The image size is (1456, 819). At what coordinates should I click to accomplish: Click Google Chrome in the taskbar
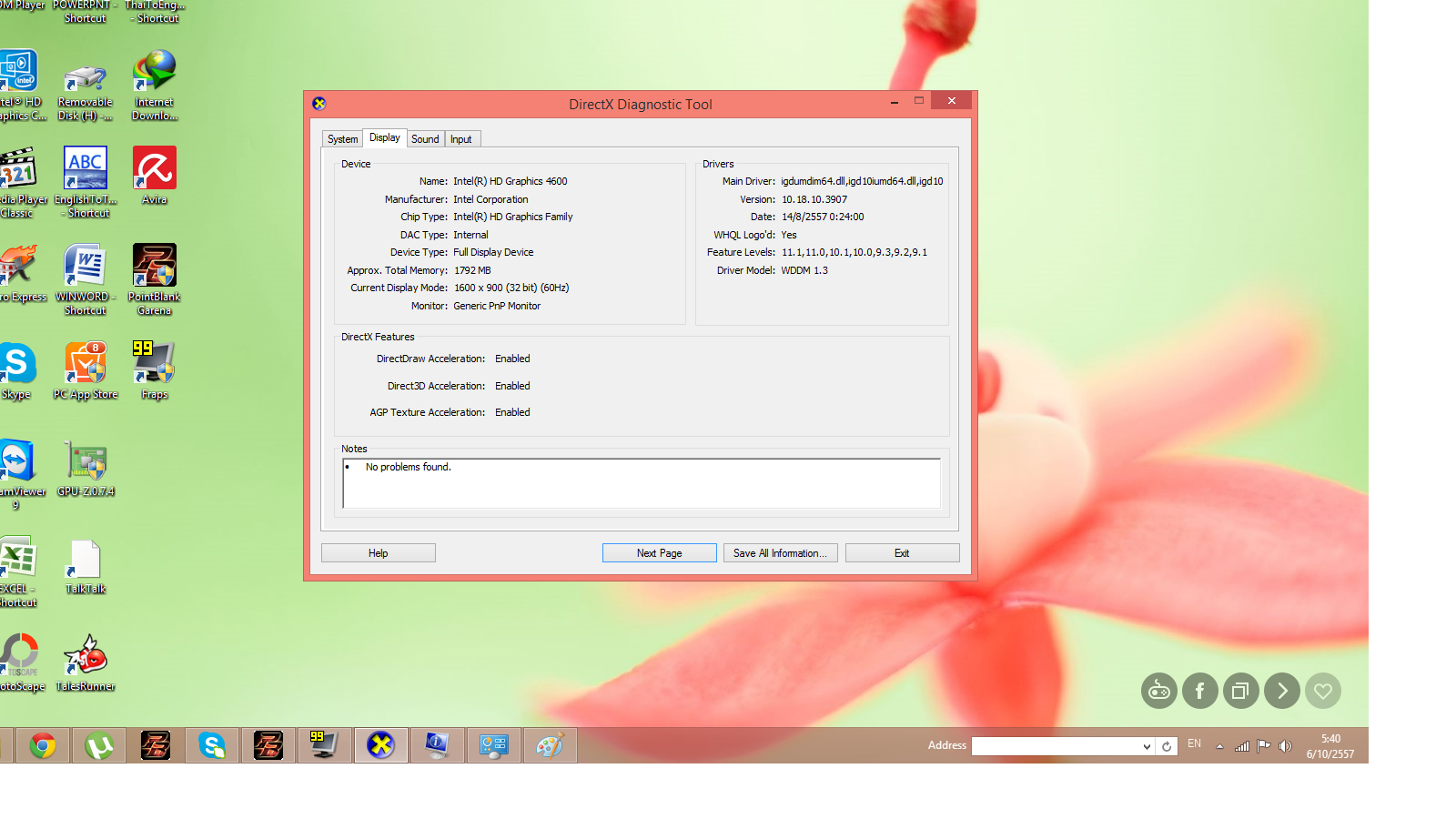point(43,746)
